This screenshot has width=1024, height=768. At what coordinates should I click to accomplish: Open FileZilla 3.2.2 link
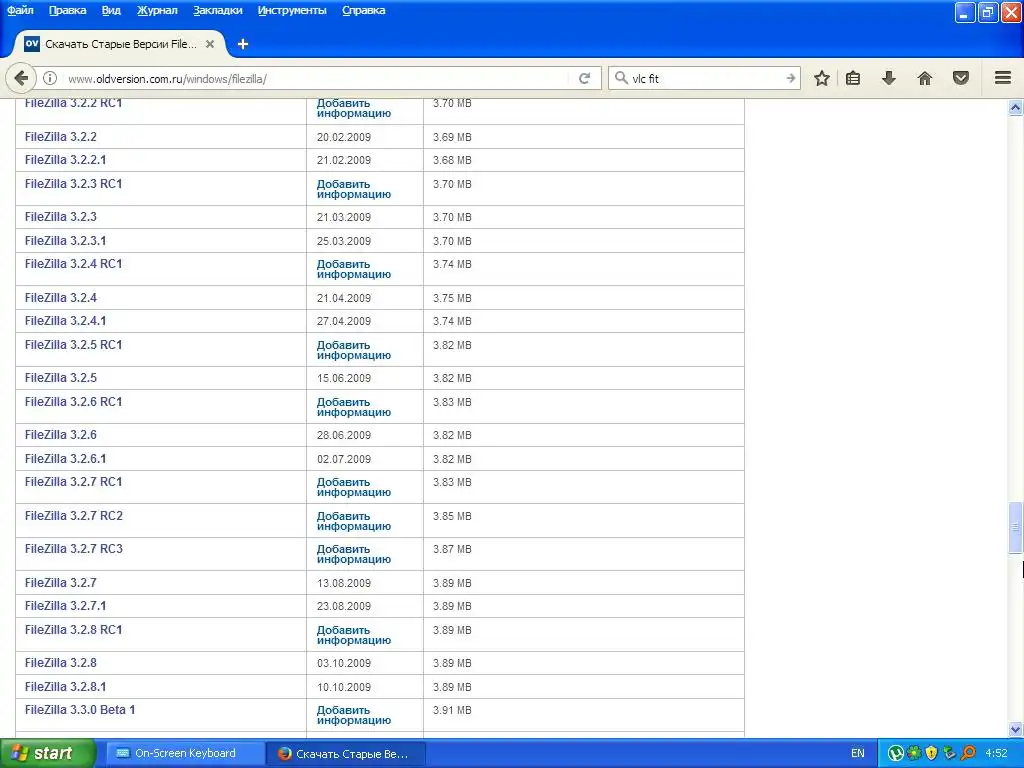tap(61, 136)
